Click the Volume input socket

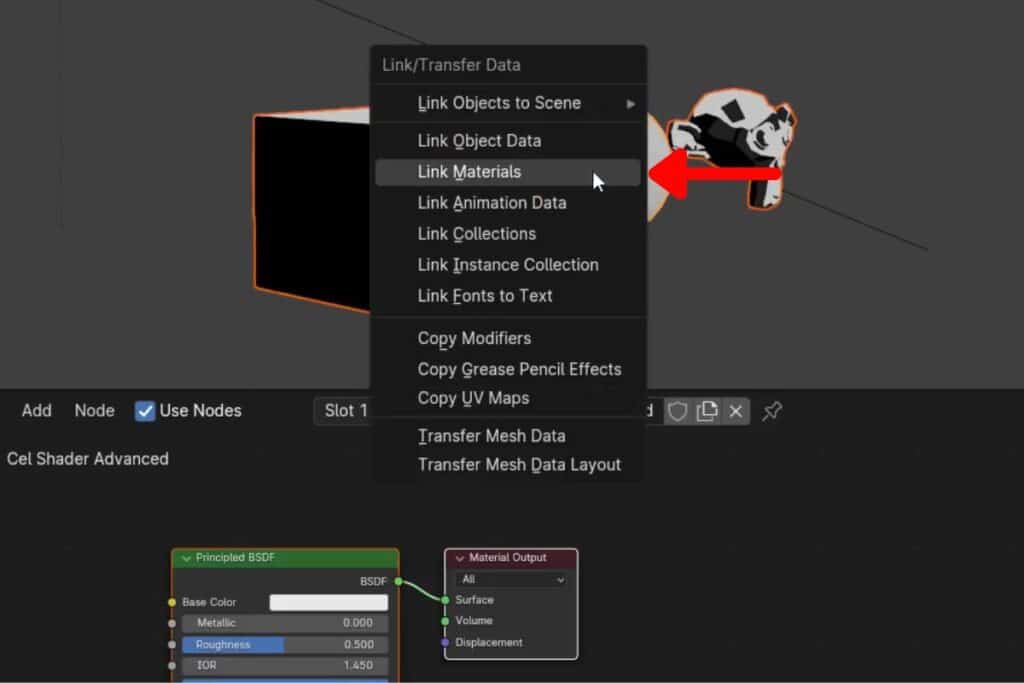point(445,621)
